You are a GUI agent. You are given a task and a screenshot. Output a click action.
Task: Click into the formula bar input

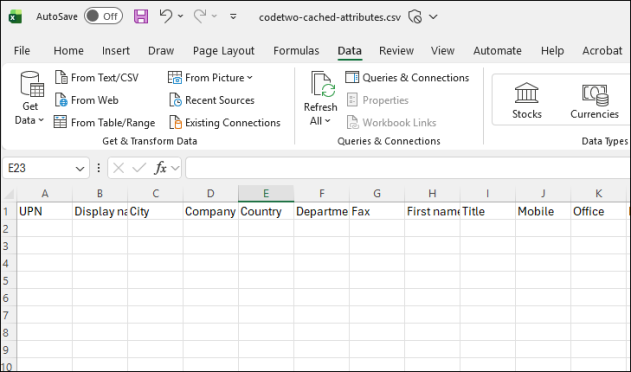pos(408,168)
